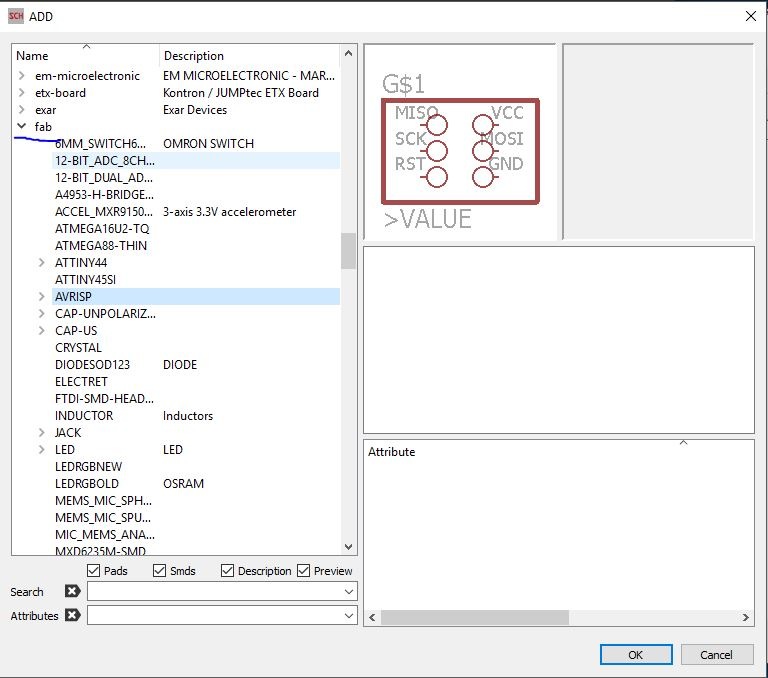Collapse the fab library
768x678 pixels.
pos(22,126)
